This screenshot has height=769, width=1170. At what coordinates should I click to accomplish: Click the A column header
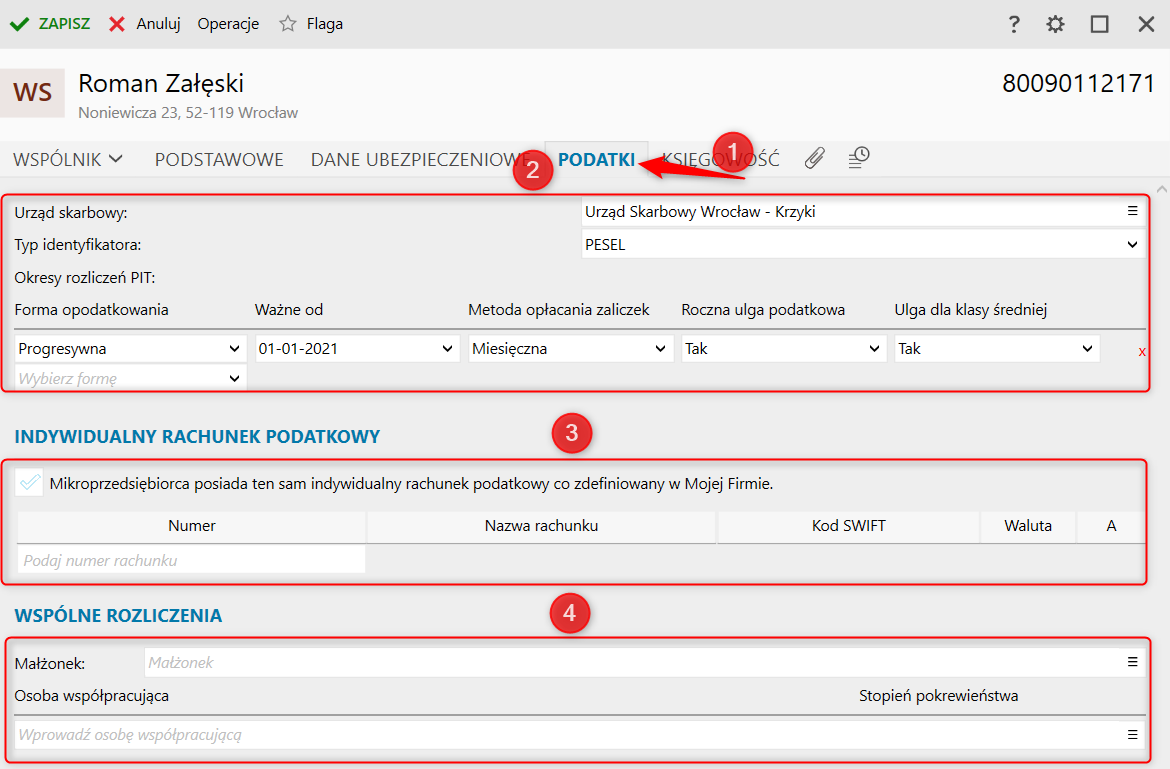[x=1111, y=526]
